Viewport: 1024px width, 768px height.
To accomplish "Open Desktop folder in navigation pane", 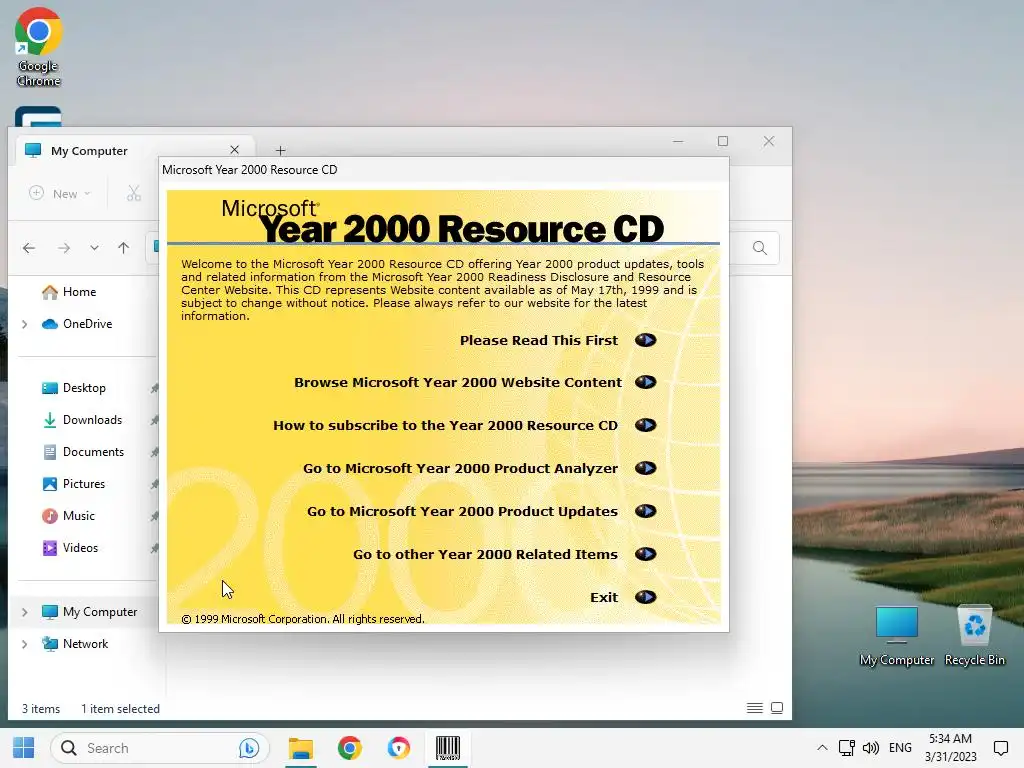I will (74, 388).
